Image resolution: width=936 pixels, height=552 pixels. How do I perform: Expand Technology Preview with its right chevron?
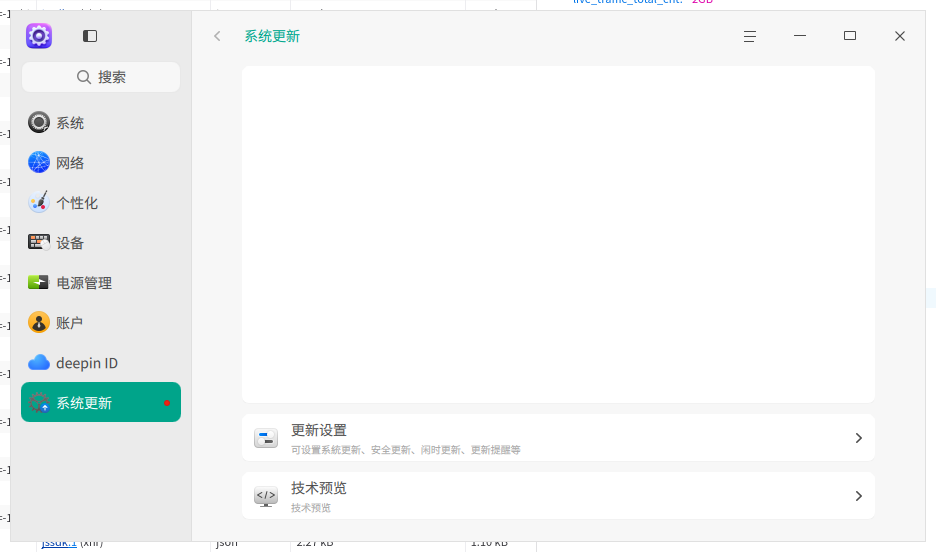click(x=858, y=496)
